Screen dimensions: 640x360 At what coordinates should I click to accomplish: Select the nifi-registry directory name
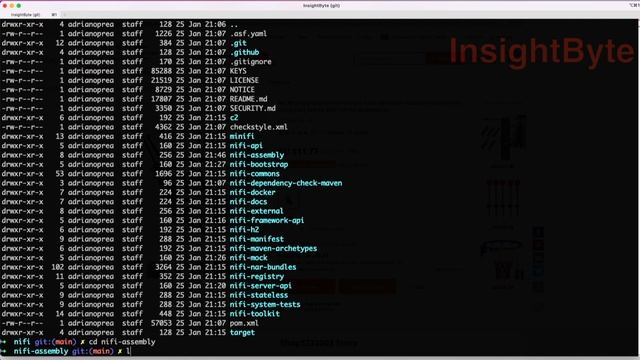click(x=256, y=276)
